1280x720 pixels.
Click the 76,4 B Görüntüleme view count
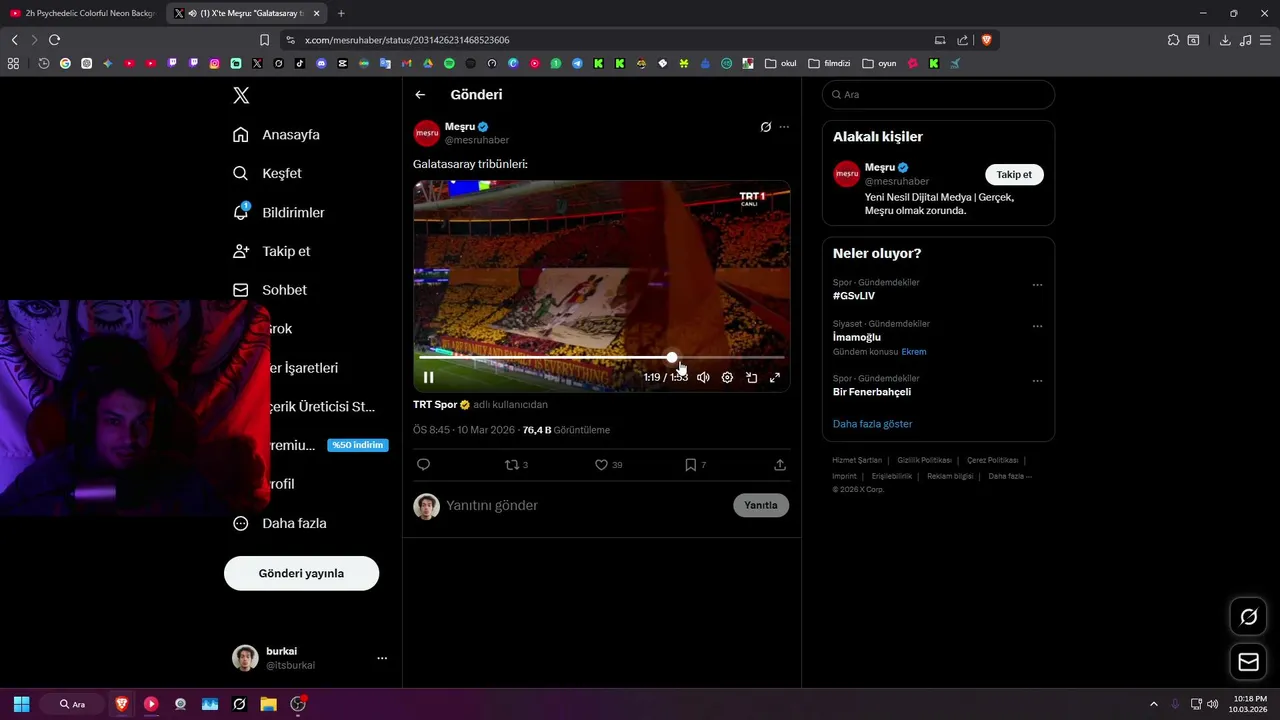tap(566, 430)
